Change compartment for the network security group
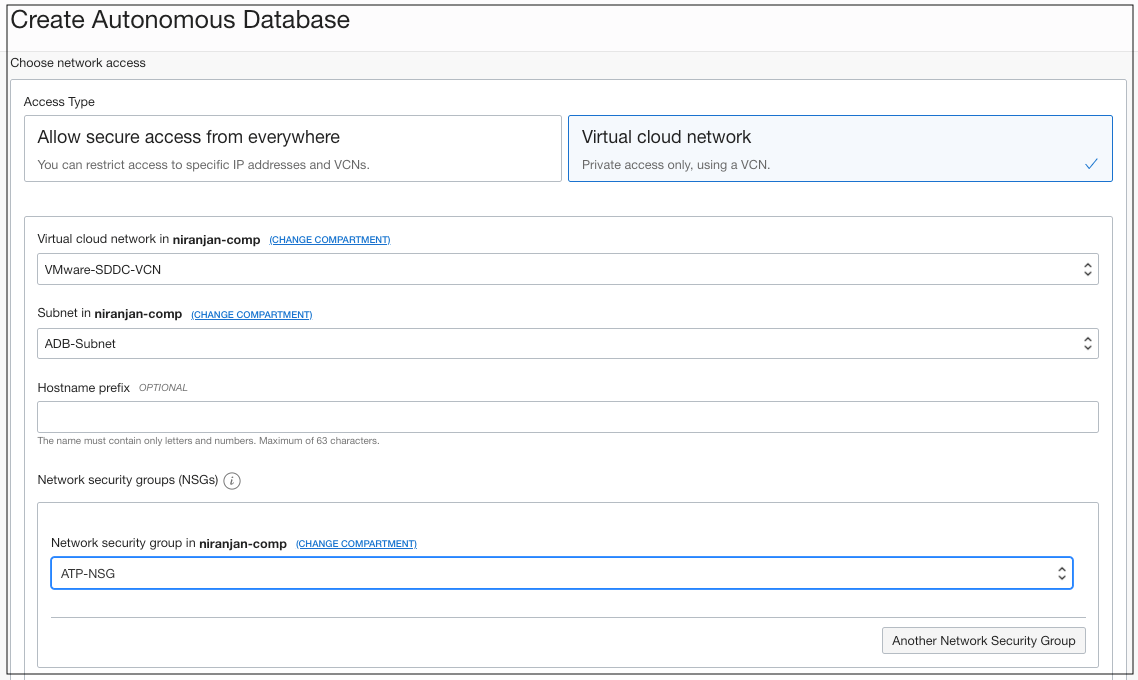 coord(356,543)
